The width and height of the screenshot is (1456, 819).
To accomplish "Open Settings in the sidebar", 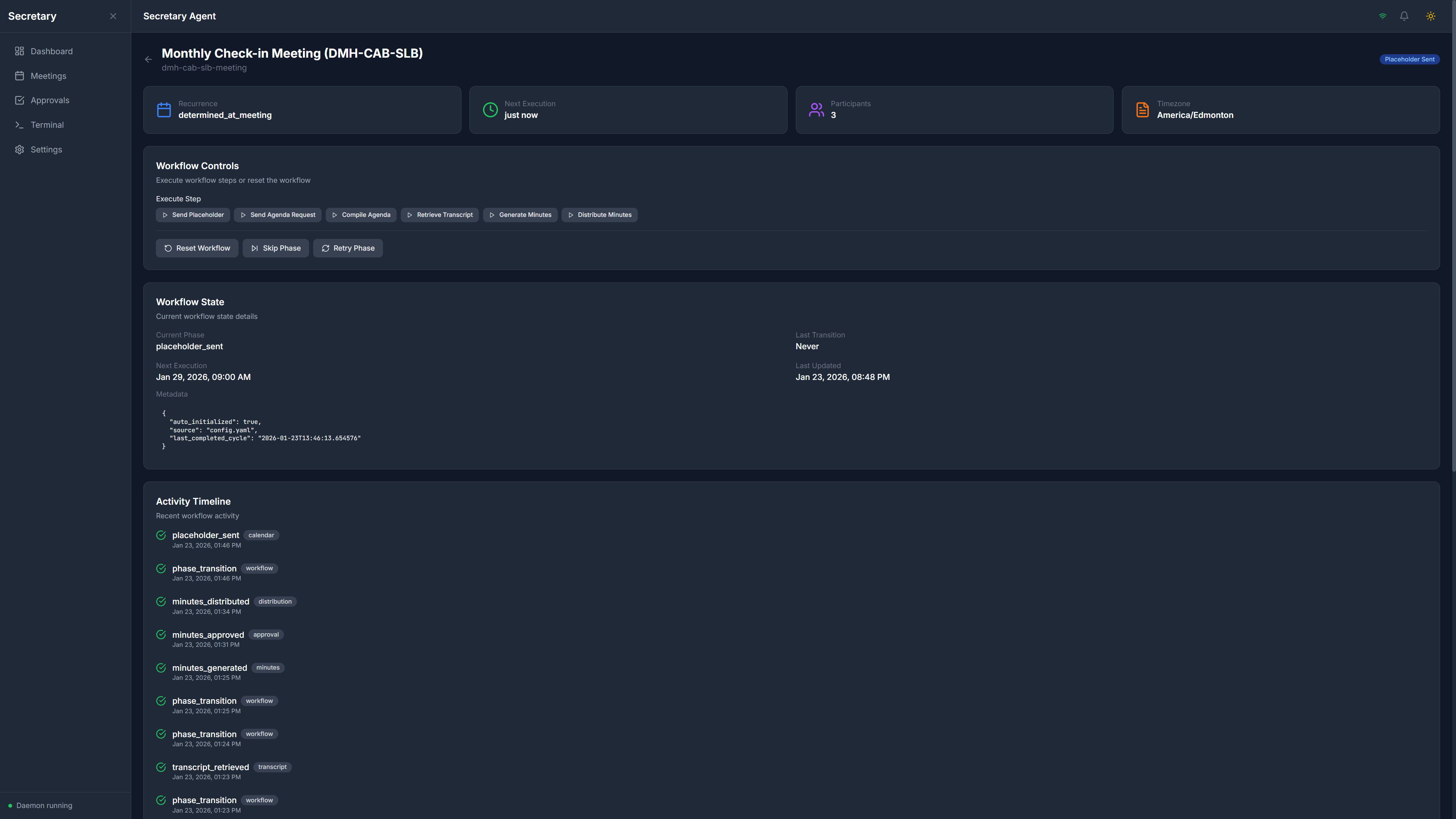I will (x=46, y=149).
